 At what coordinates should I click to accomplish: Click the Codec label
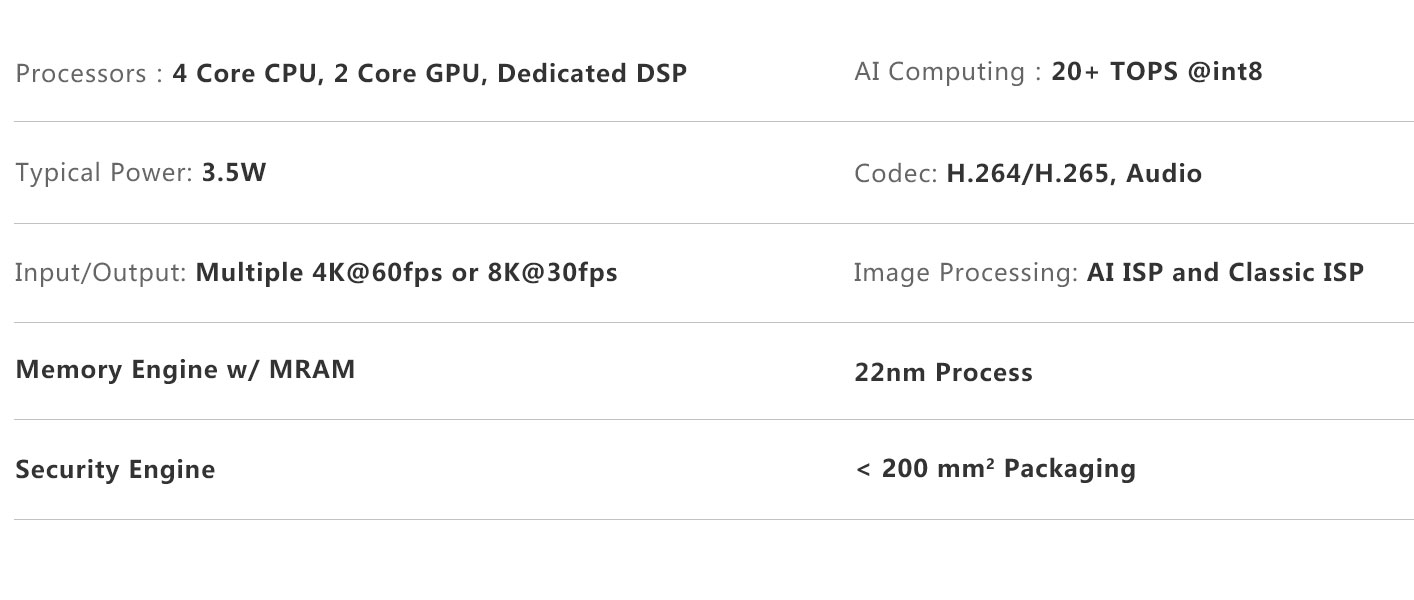(895, 174)
